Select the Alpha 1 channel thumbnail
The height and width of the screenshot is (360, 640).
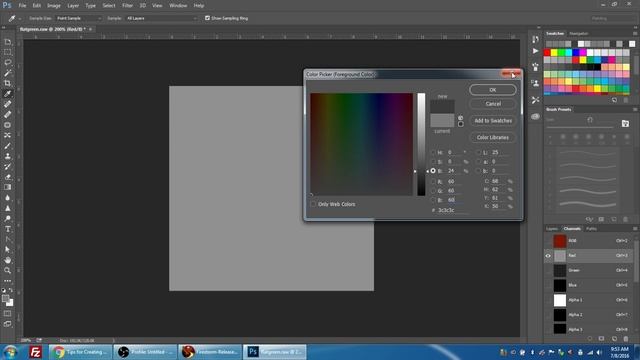coord(560,300)
